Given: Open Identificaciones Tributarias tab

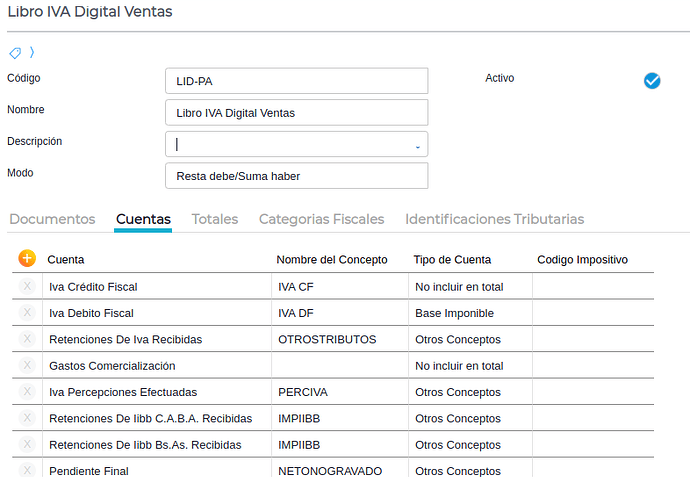Looking at the screenshot, I should pos(494,219).
